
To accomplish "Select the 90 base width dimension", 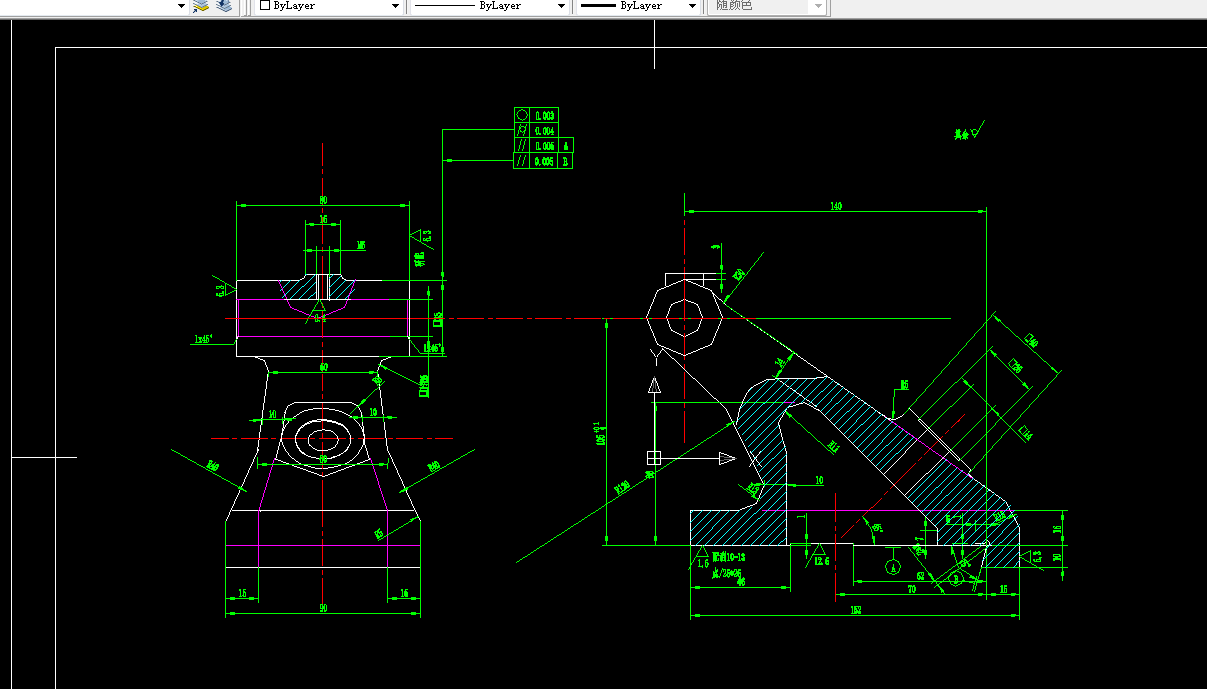I will pos(323,607).
